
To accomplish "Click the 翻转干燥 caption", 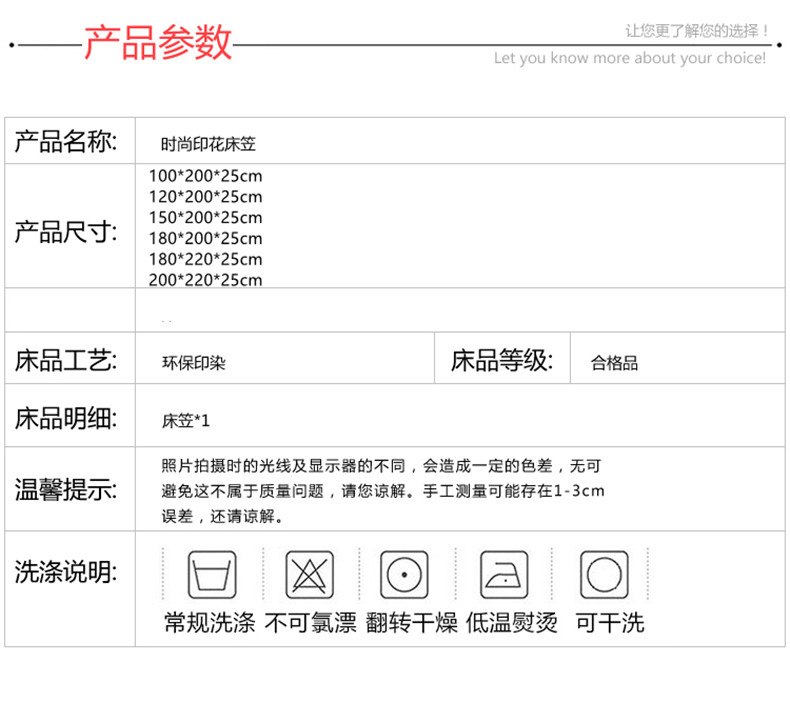I will (x=411, y=623).
